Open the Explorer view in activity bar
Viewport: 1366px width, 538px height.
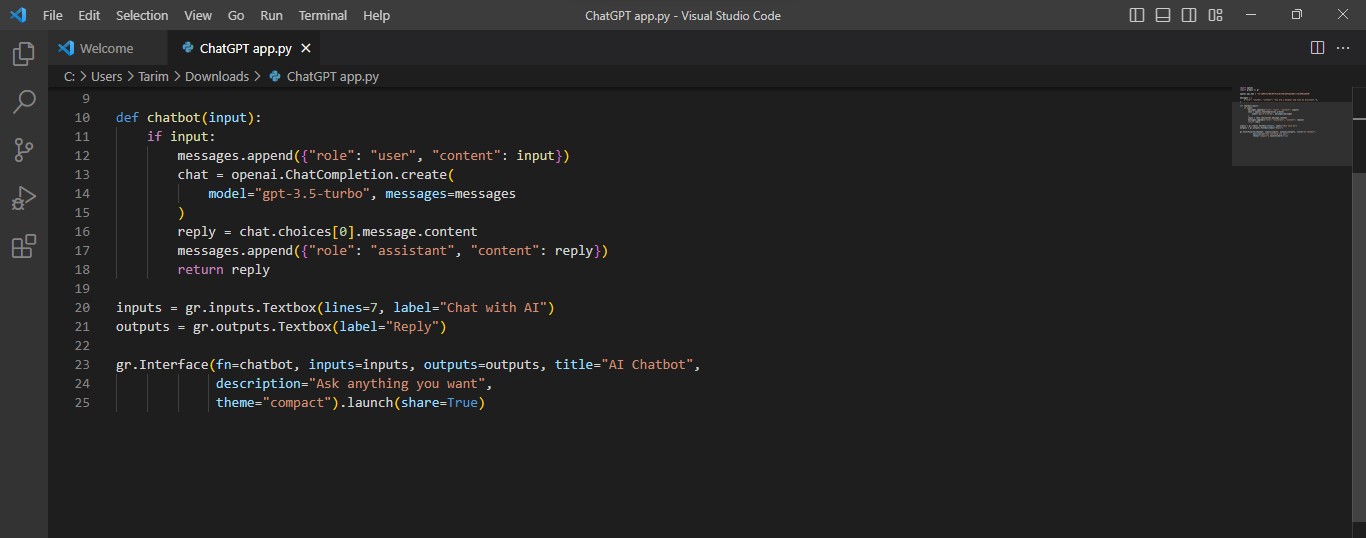24,54
